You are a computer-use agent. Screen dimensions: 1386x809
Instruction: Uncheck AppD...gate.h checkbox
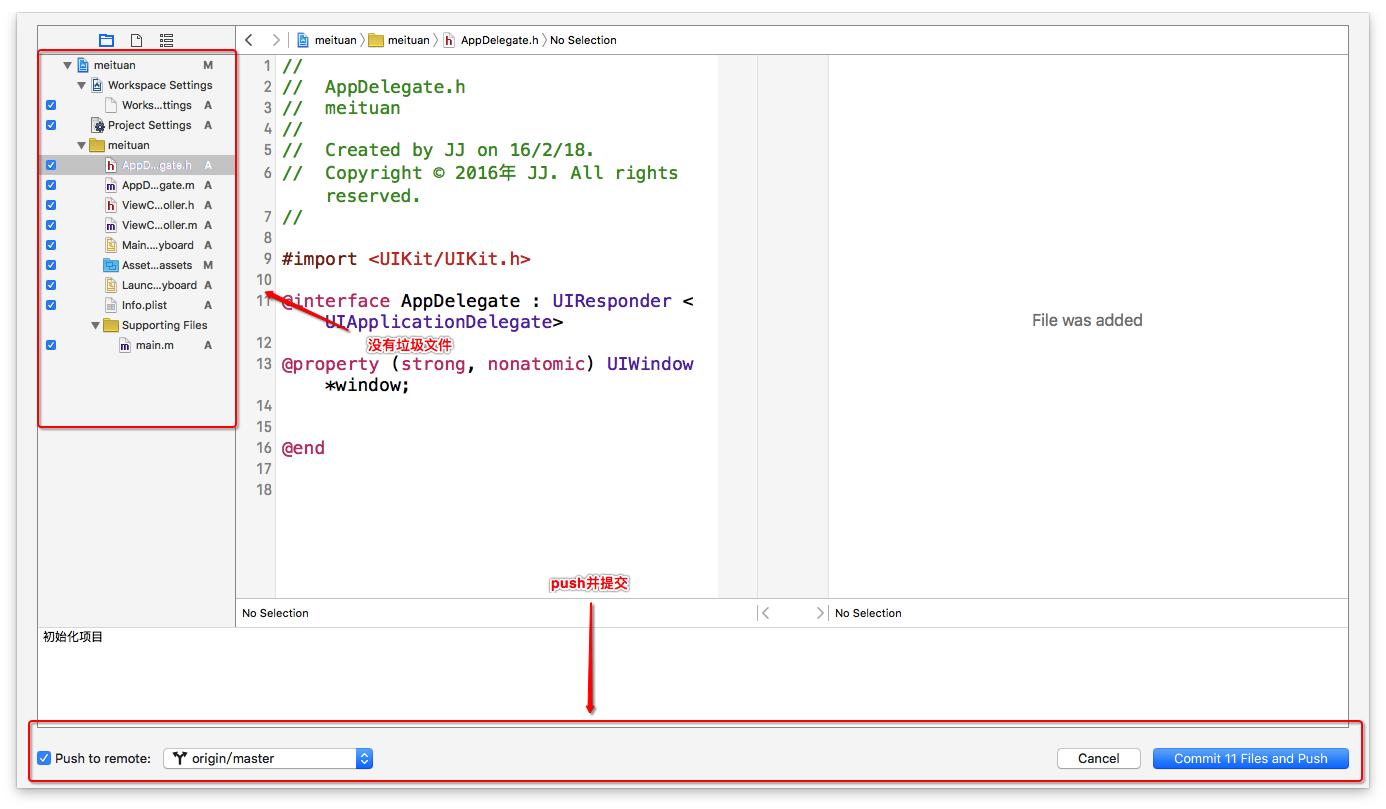pyautogui.click(x=51, y=165)
